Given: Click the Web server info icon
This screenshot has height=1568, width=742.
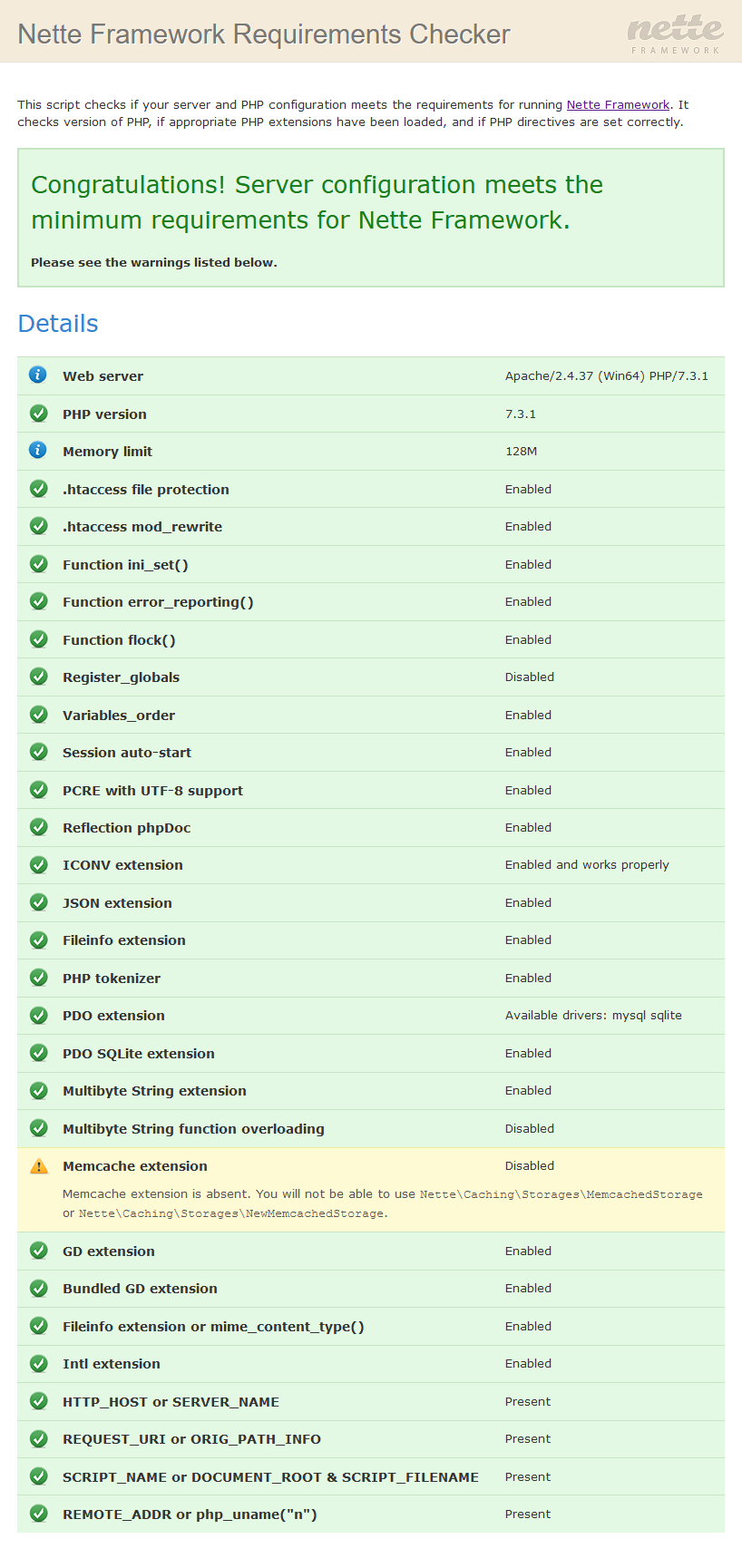Looking at the screenshot, I should click(x=38, y=375).
